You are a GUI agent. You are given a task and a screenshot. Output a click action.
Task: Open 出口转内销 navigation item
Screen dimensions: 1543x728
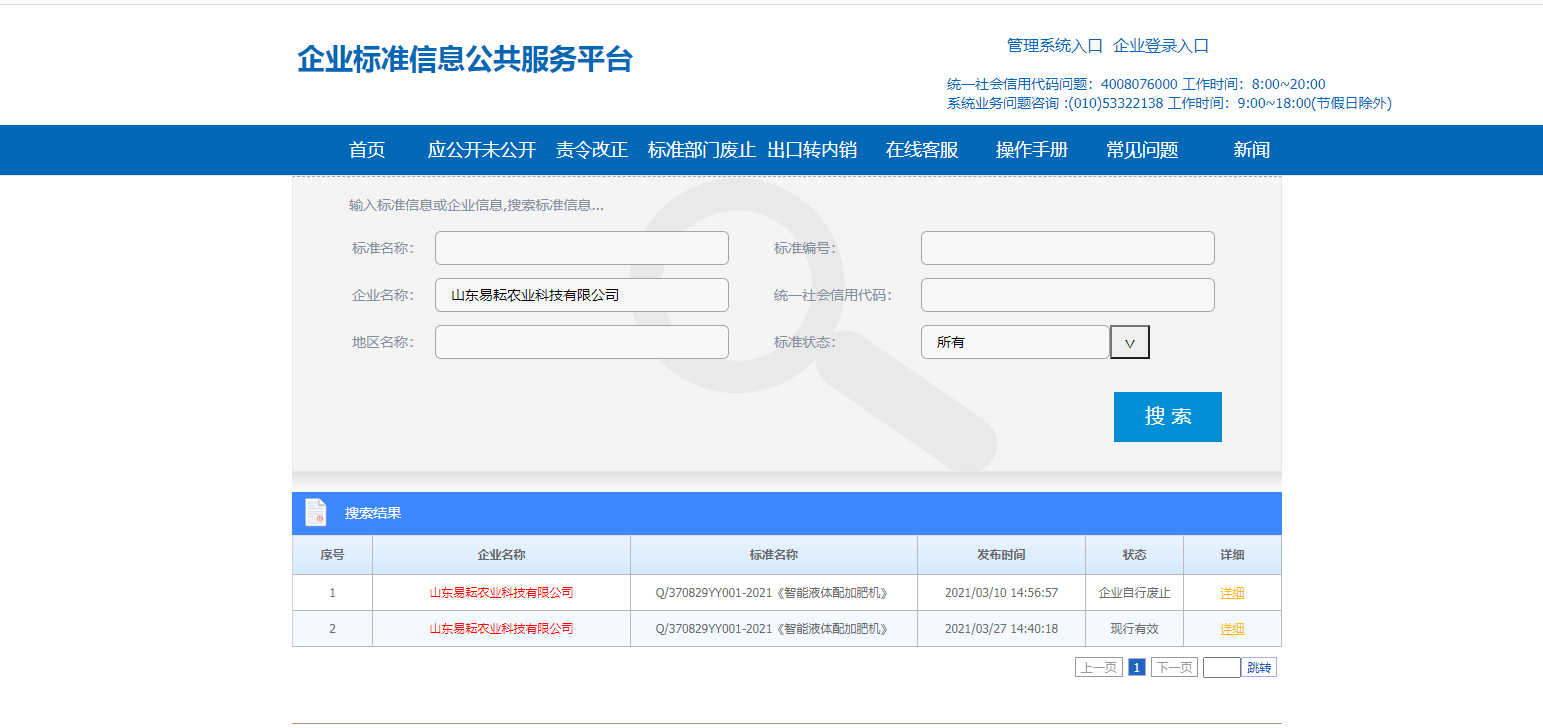click(x=812, y=150)
